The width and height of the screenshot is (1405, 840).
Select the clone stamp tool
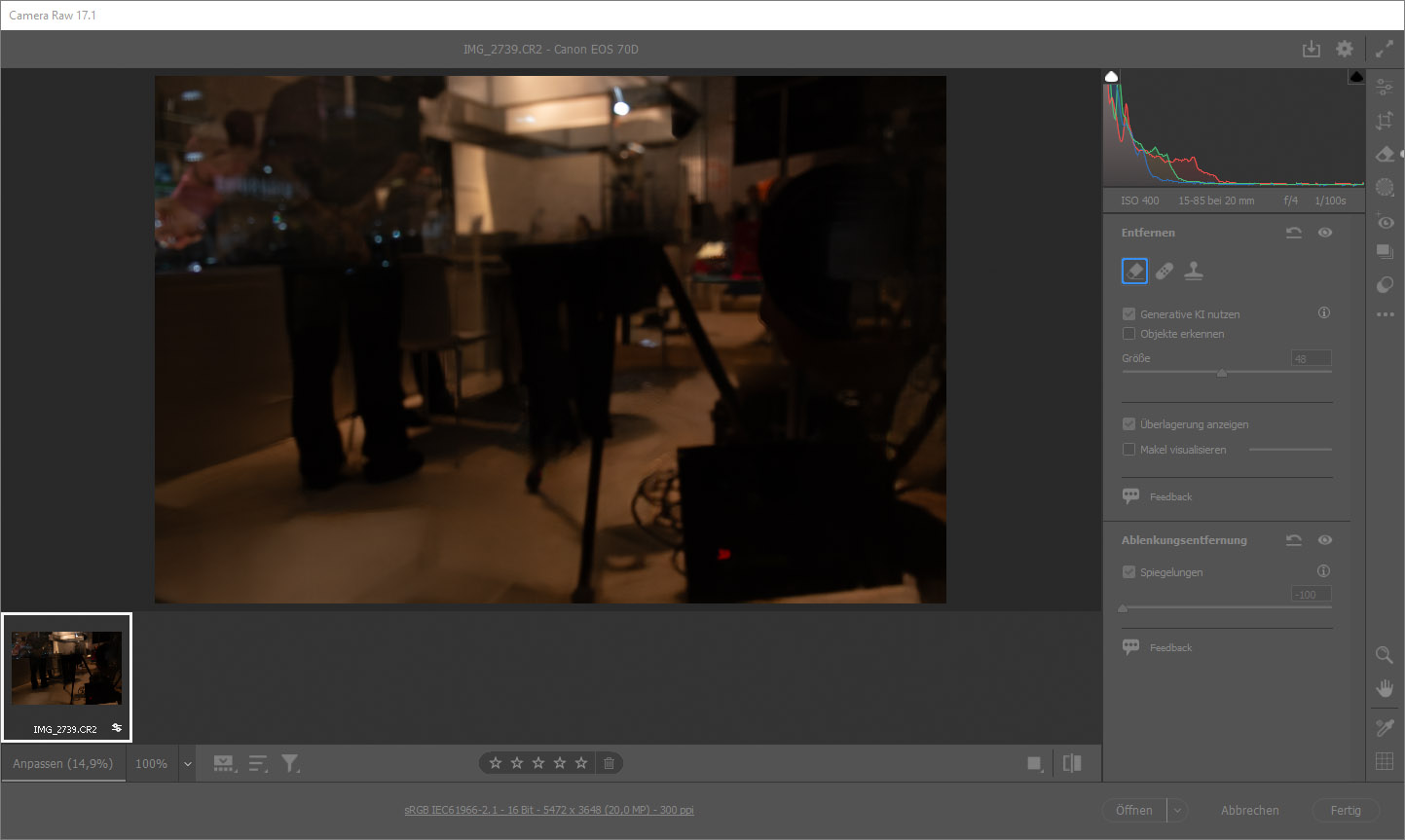(1194, 272)
